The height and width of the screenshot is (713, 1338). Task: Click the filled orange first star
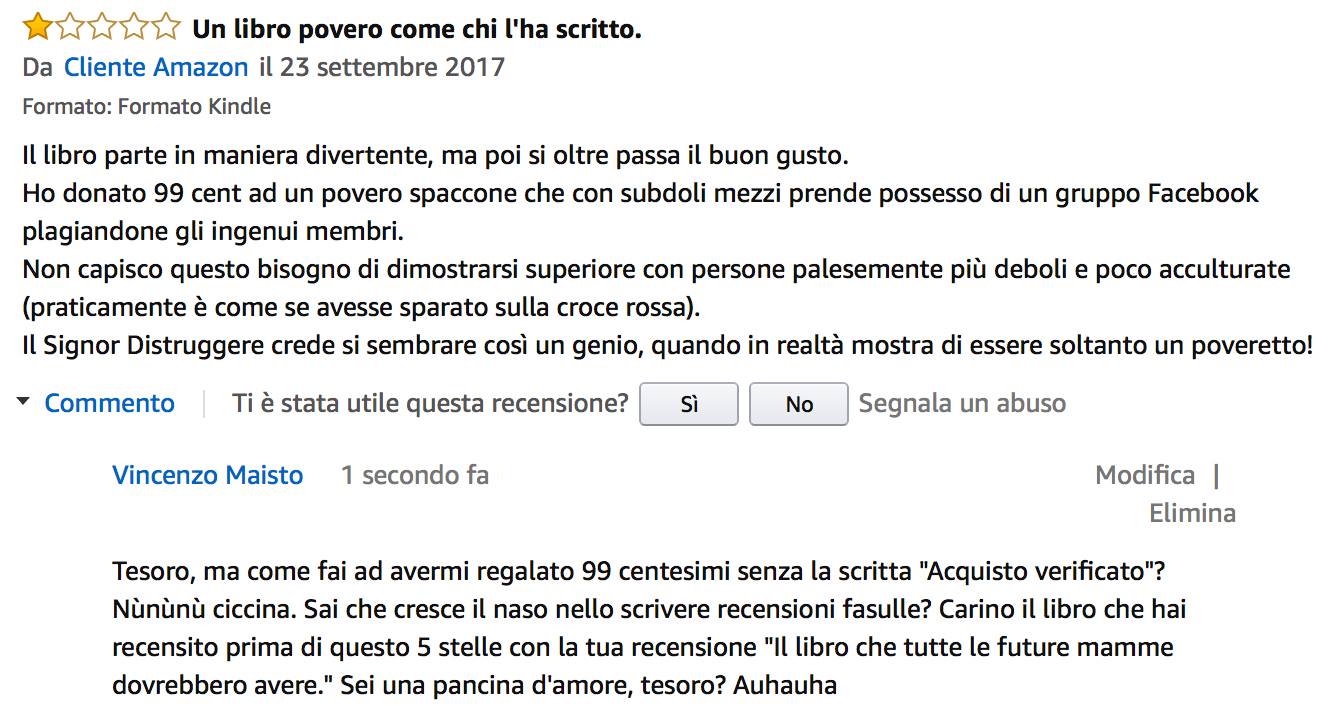37,27
